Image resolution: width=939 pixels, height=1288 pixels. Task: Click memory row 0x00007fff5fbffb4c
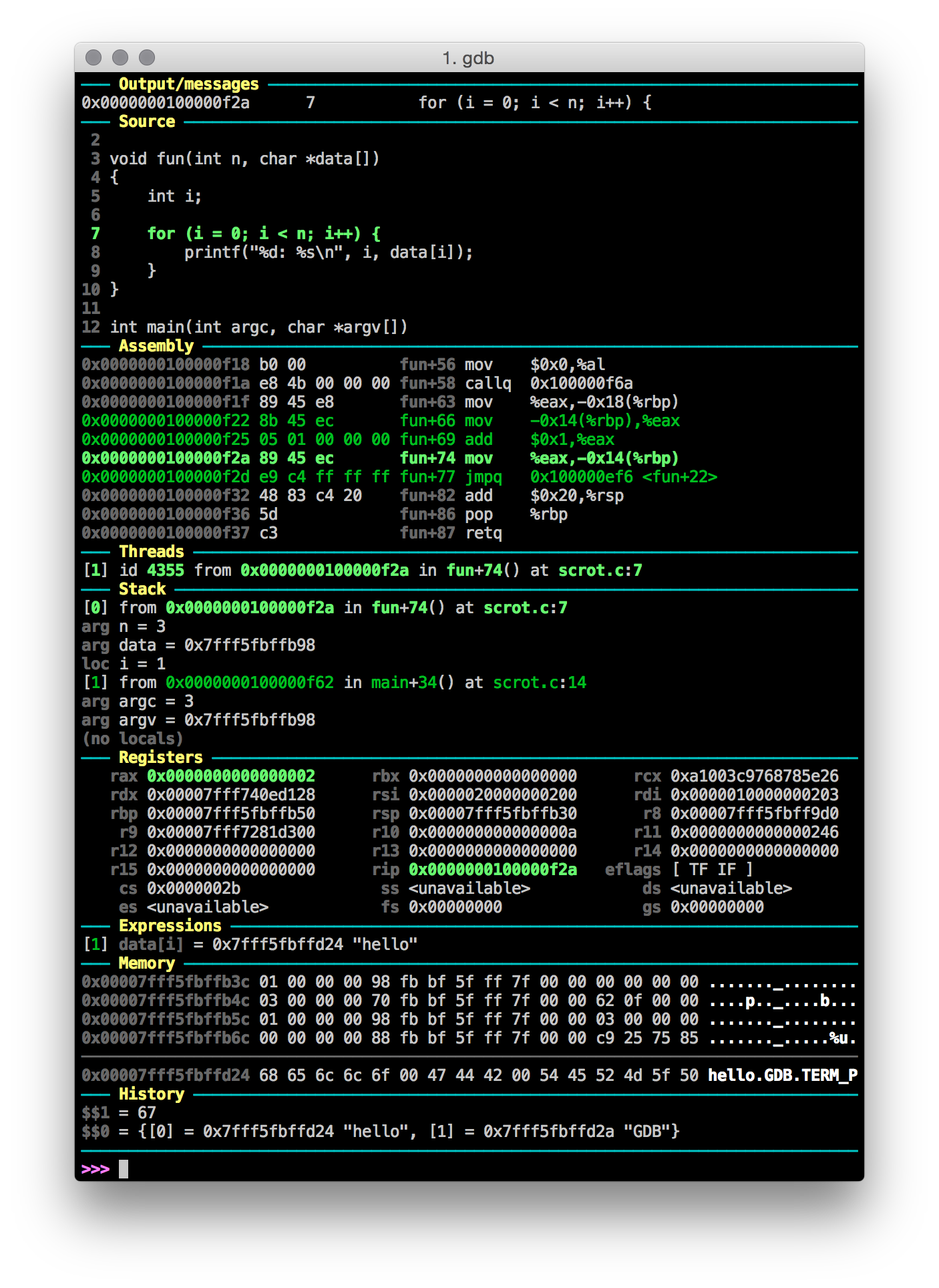click(x=469, y=1001)
